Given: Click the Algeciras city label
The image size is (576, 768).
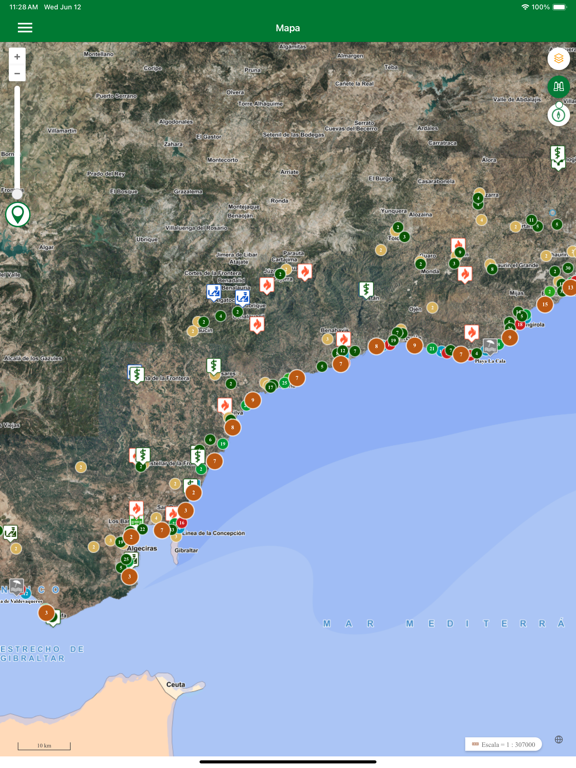Looking at the screenshot, I should 142,548.
